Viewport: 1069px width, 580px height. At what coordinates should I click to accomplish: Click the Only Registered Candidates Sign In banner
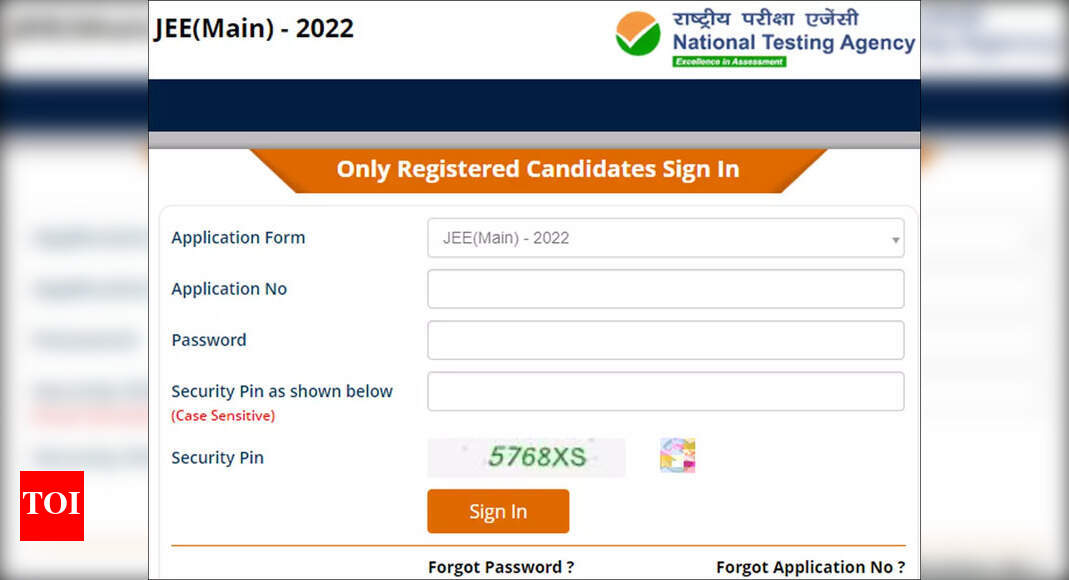(x=536, y=169)
